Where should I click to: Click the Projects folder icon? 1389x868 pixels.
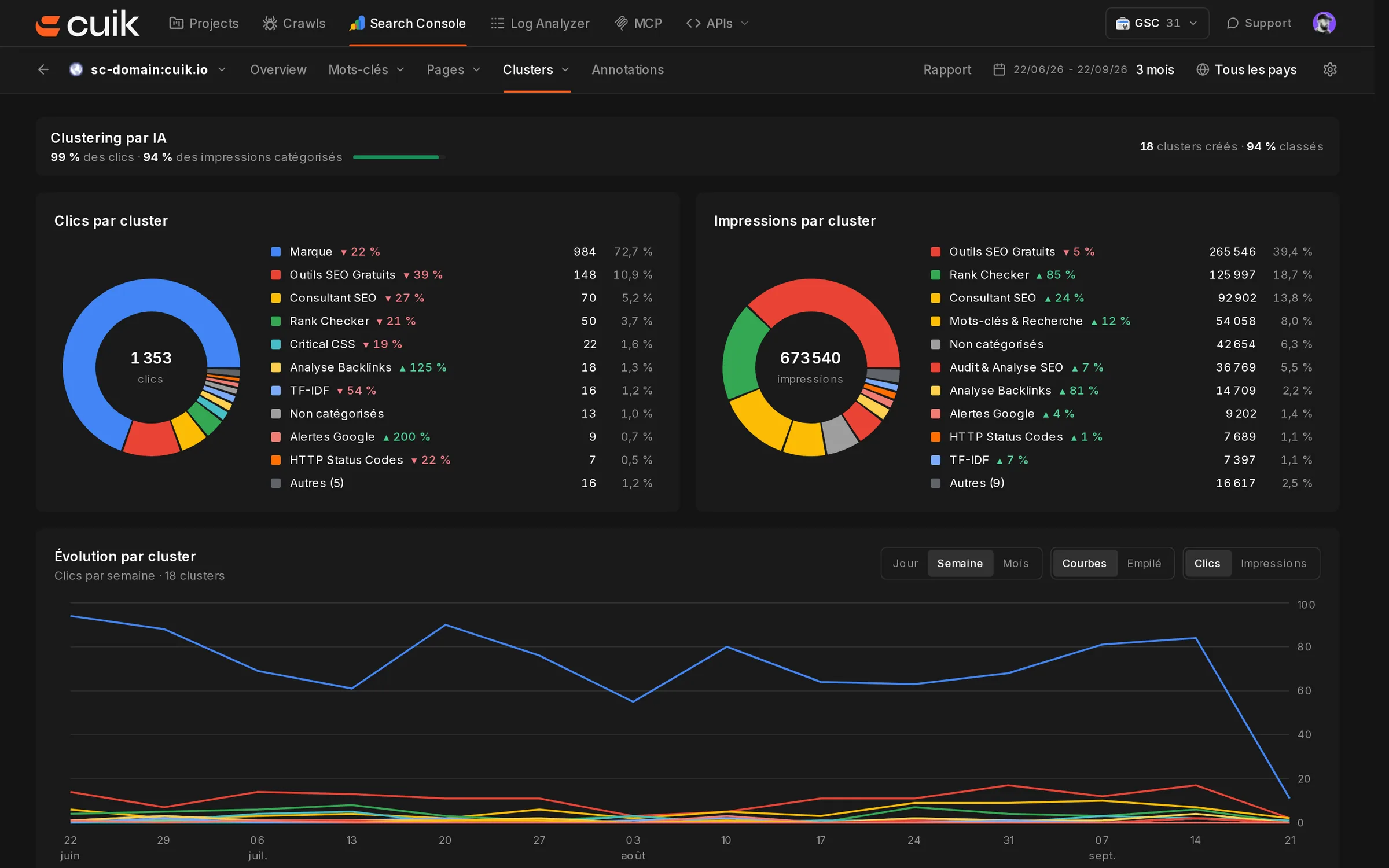176,23
